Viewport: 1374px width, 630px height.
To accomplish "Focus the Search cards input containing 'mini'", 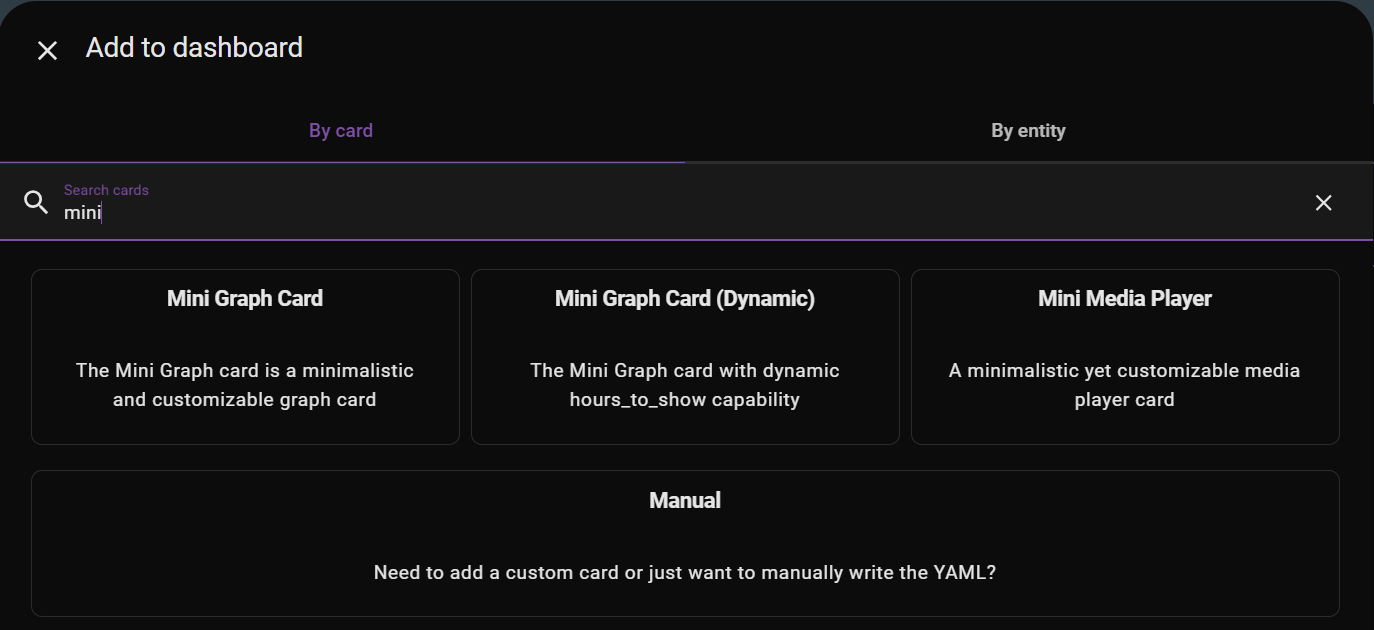I will [x=685, y=202].
